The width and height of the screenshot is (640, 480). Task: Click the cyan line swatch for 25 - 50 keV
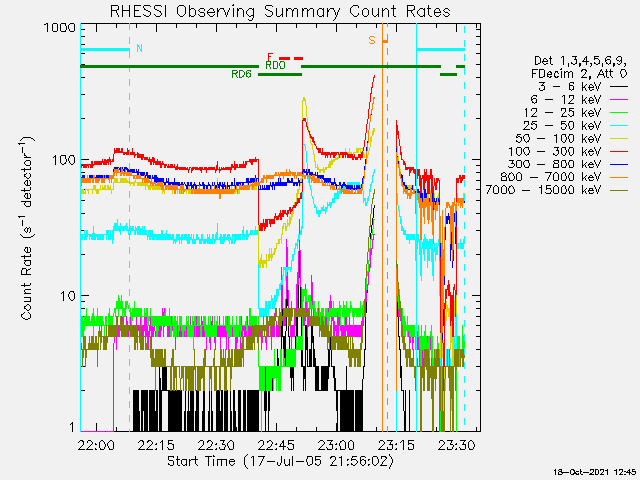(619, 126)
